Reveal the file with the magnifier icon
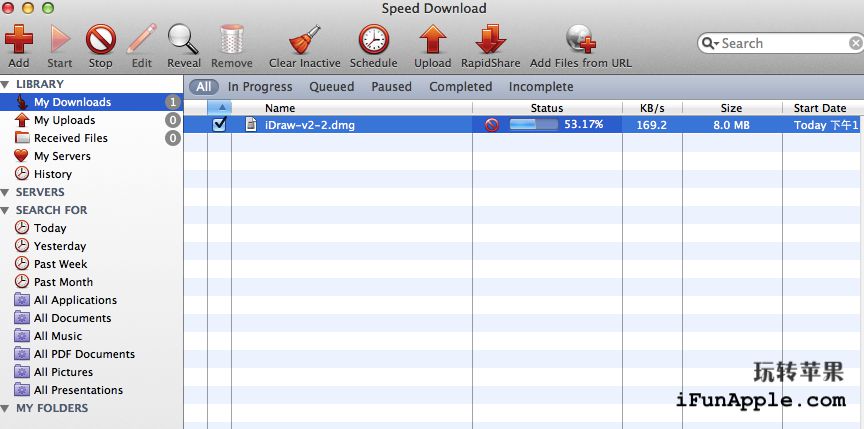Viewport: 864px width, 429px height. tap(183, 40)
